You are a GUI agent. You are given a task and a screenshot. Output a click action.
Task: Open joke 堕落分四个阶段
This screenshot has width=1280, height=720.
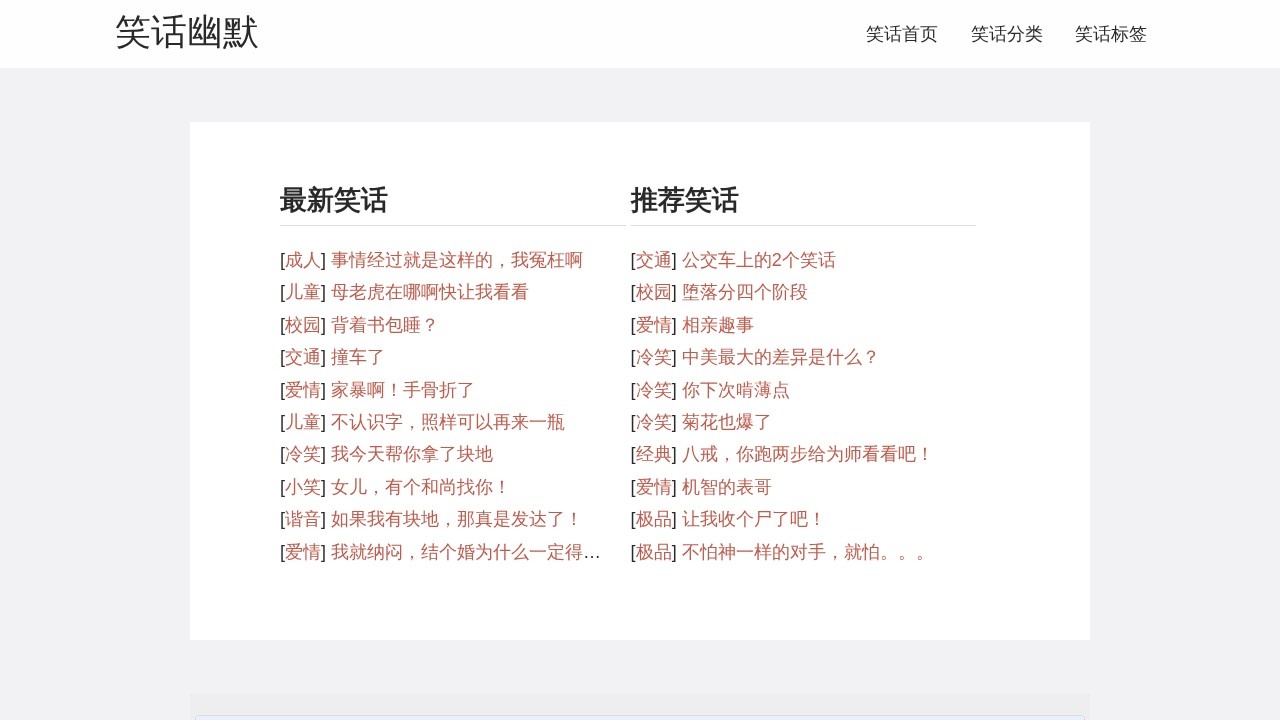pyautogui.click(x=745, y=292)
